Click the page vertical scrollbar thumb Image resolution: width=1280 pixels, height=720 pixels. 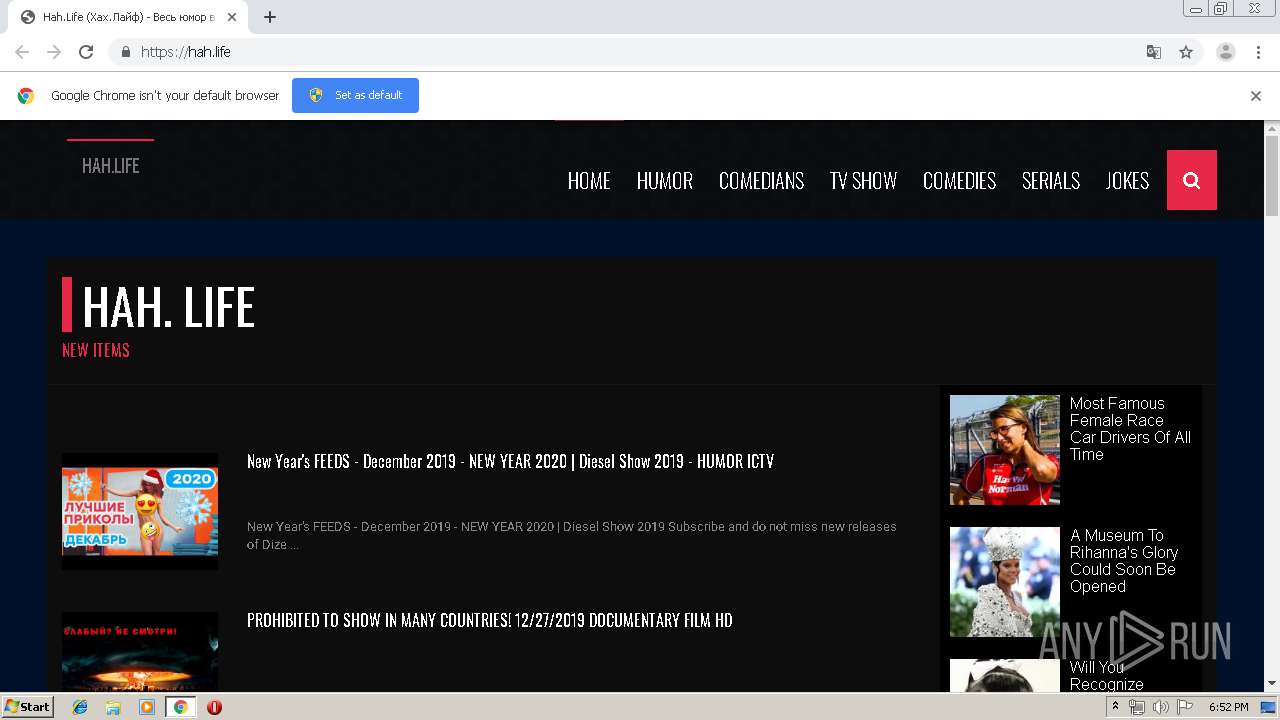[x=1272, y=176]
